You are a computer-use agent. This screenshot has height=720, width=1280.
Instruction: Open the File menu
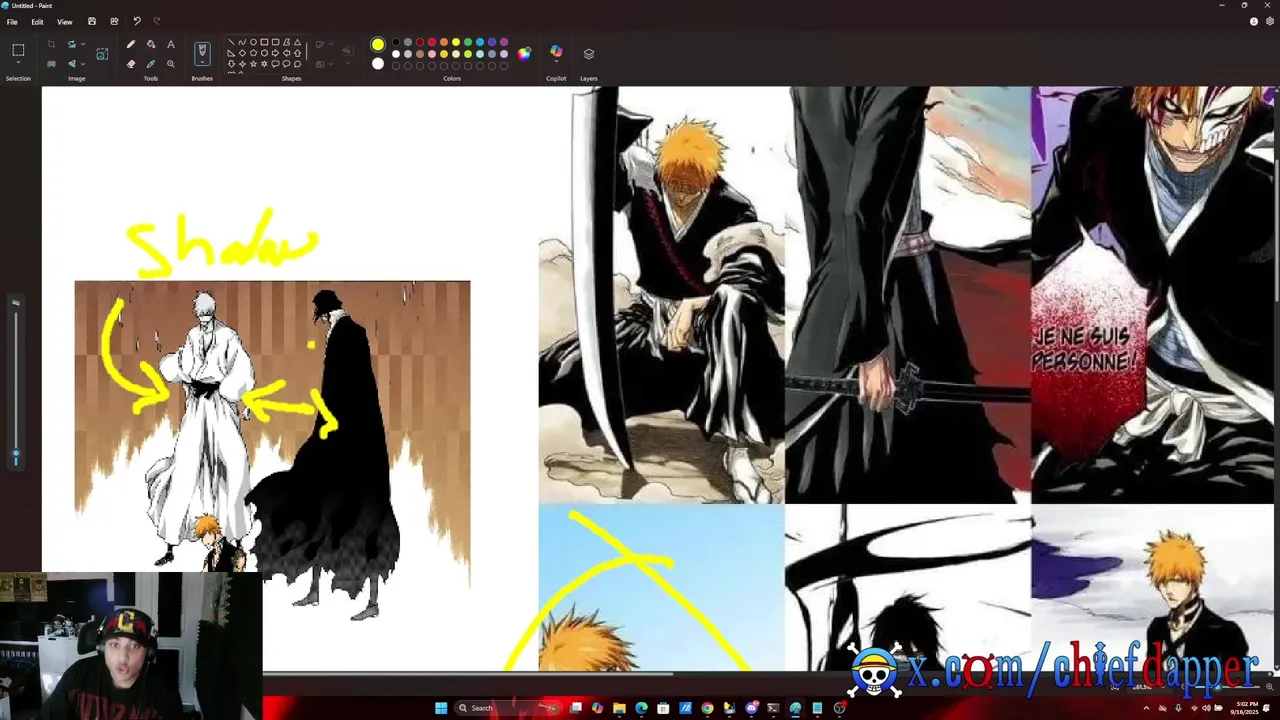tap(12, 21)
